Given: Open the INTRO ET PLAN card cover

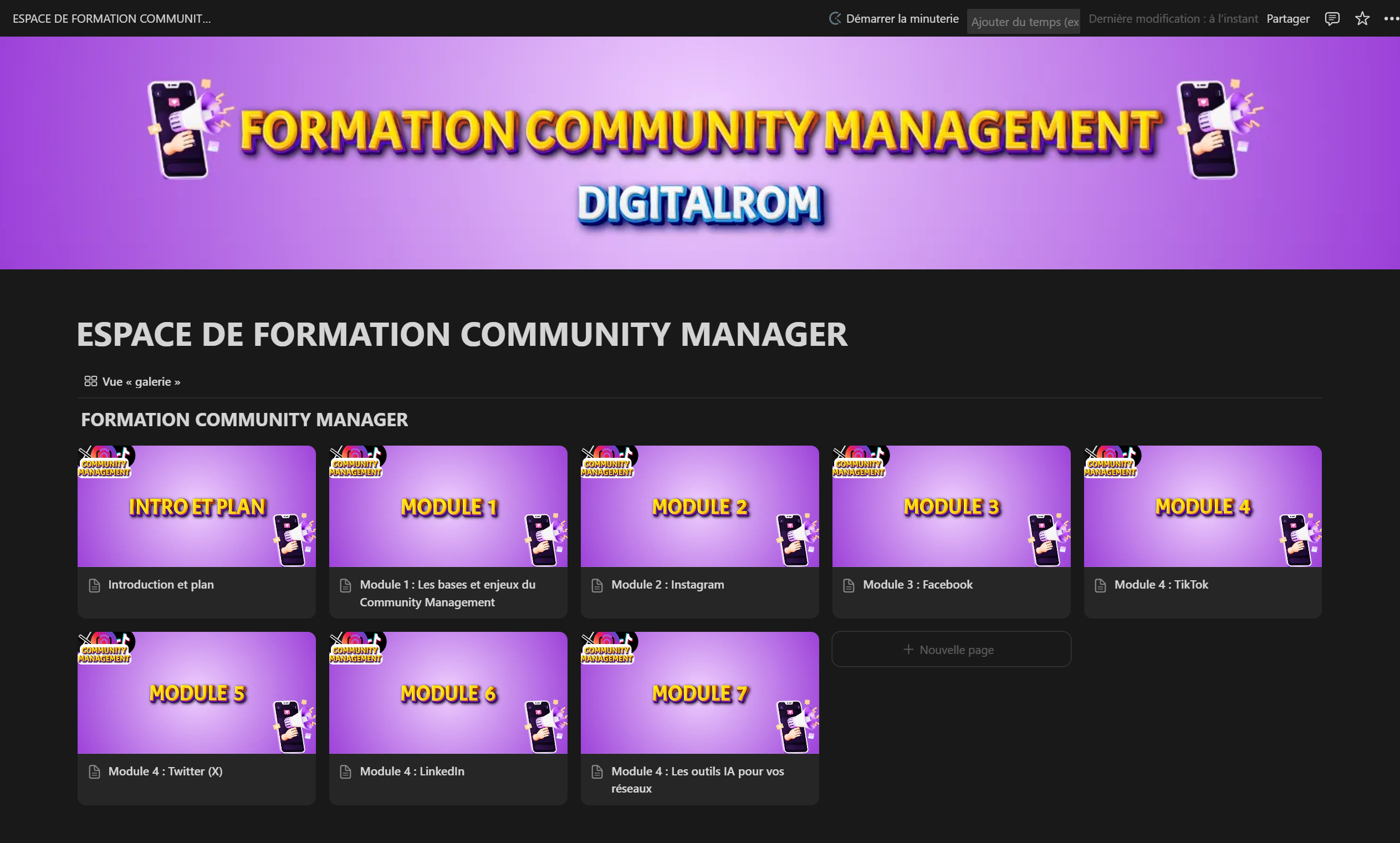Looking at the screenshot, I should [197, 506].
